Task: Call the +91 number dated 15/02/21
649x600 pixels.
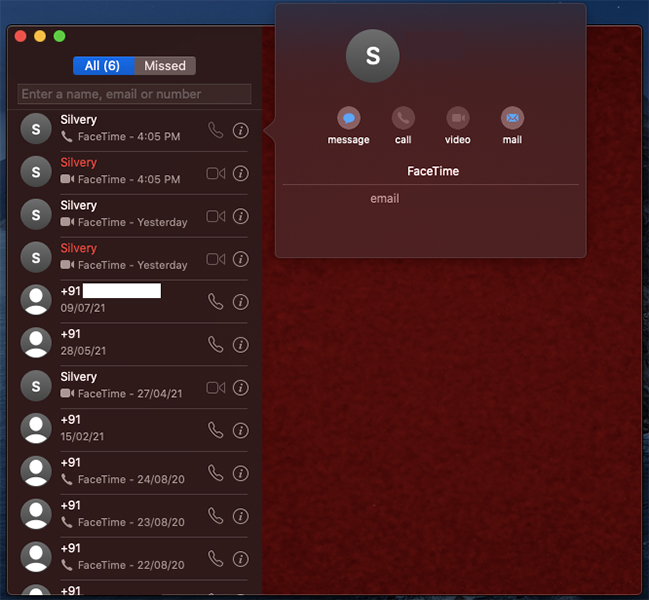Action: (x=216, y=430)
